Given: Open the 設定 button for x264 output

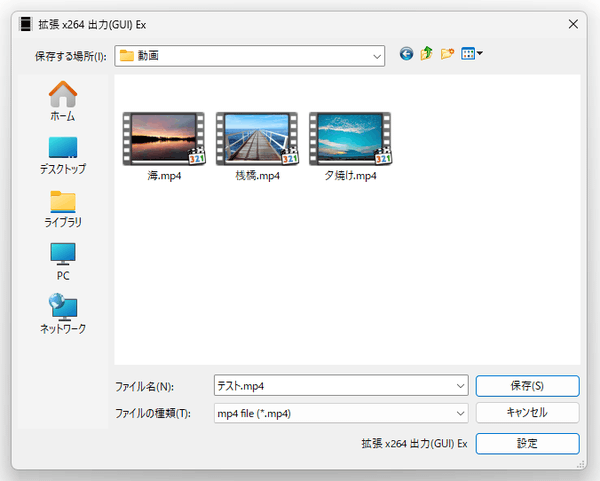Looking at the screenshot, I should [527, 443].
